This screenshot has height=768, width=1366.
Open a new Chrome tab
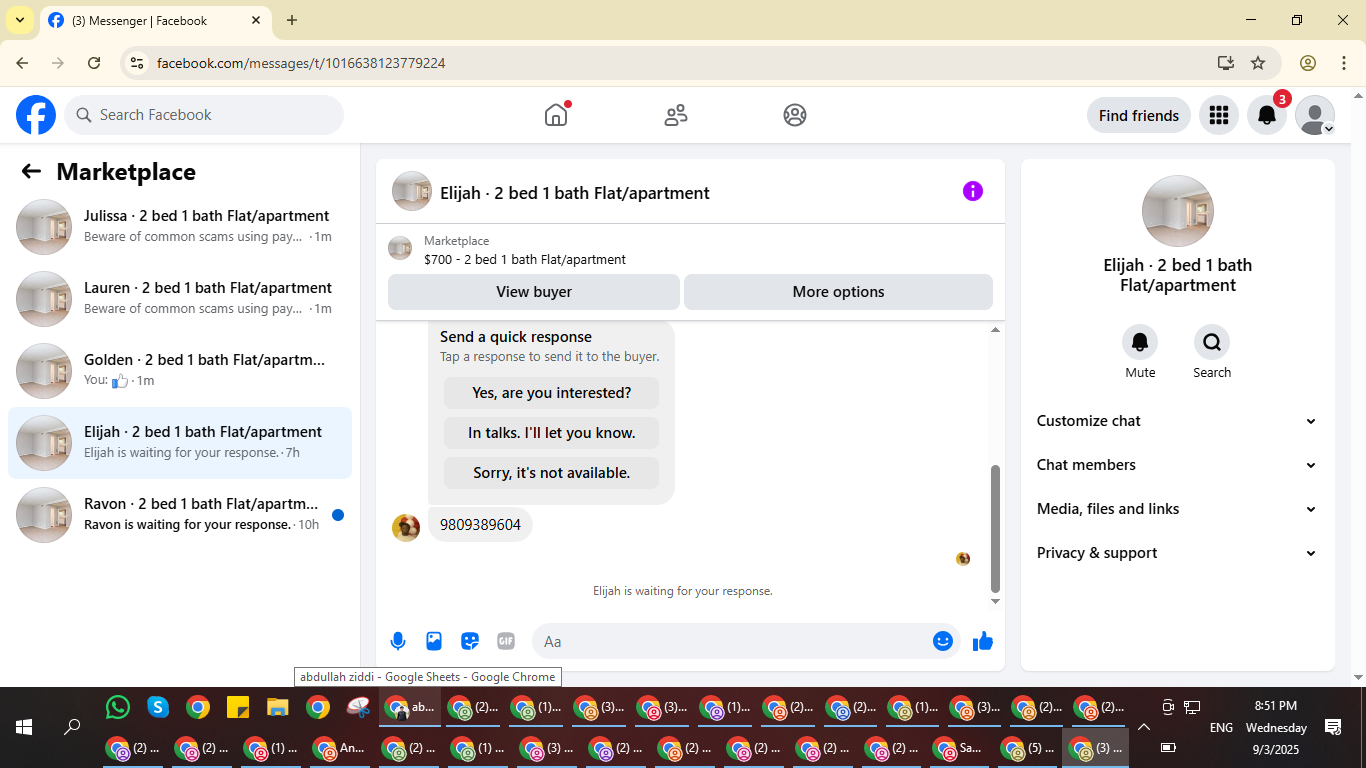(x=292, y=20)
